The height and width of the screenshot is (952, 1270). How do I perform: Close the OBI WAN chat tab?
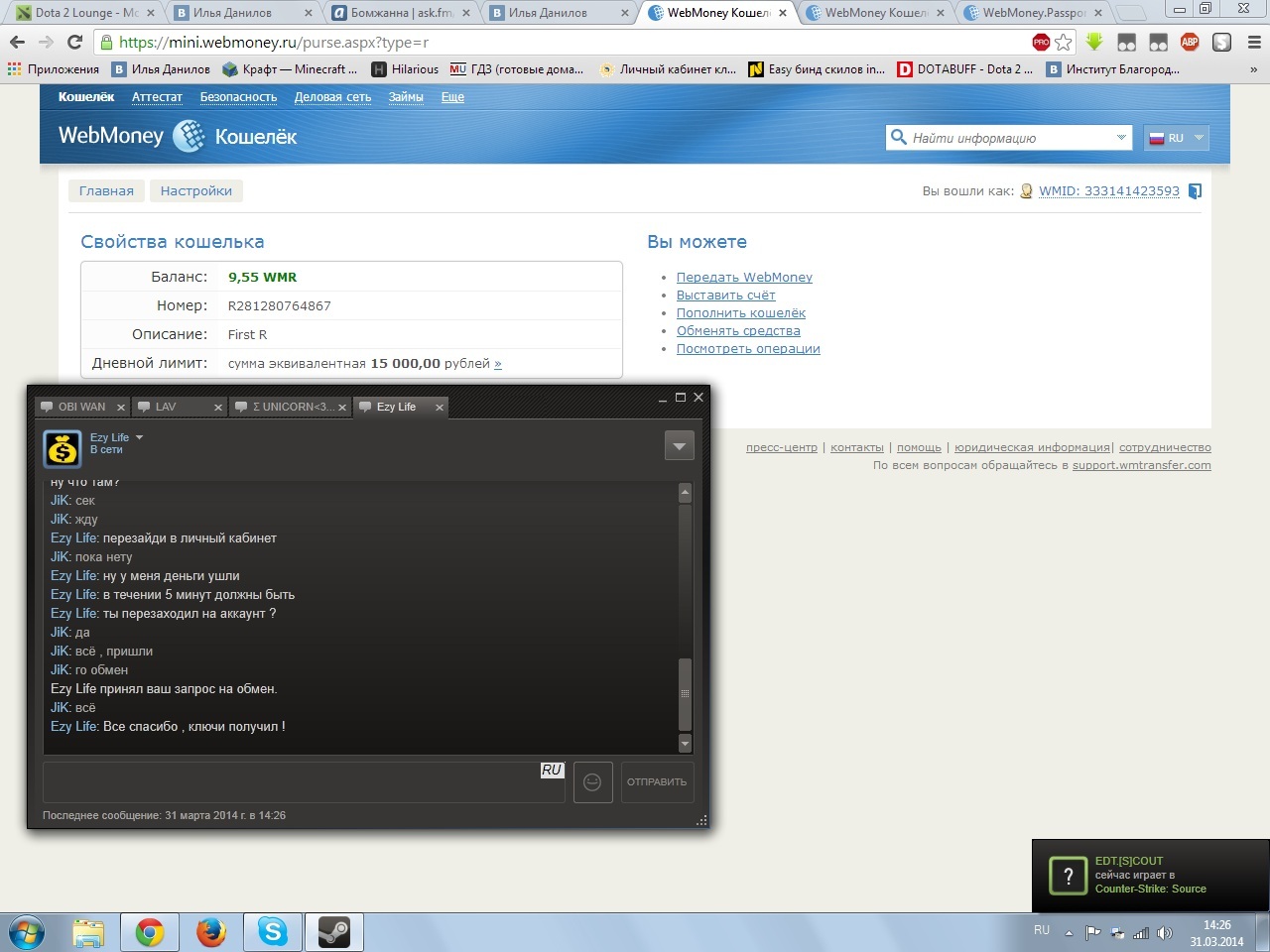tap(121, 408)
